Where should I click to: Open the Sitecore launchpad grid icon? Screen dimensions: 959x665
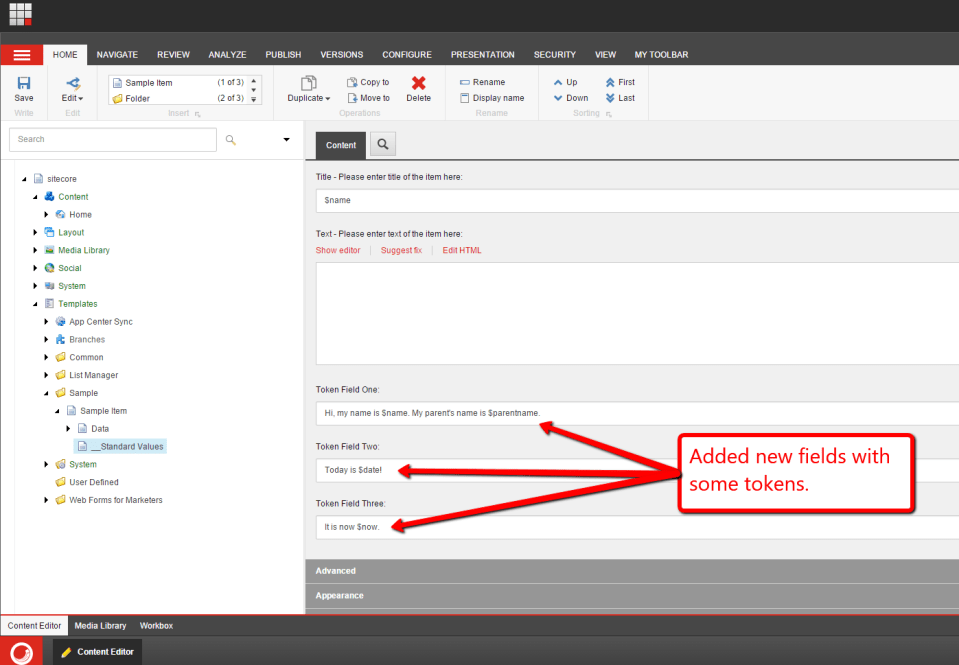pyautogui.click(x=21, y=14)
